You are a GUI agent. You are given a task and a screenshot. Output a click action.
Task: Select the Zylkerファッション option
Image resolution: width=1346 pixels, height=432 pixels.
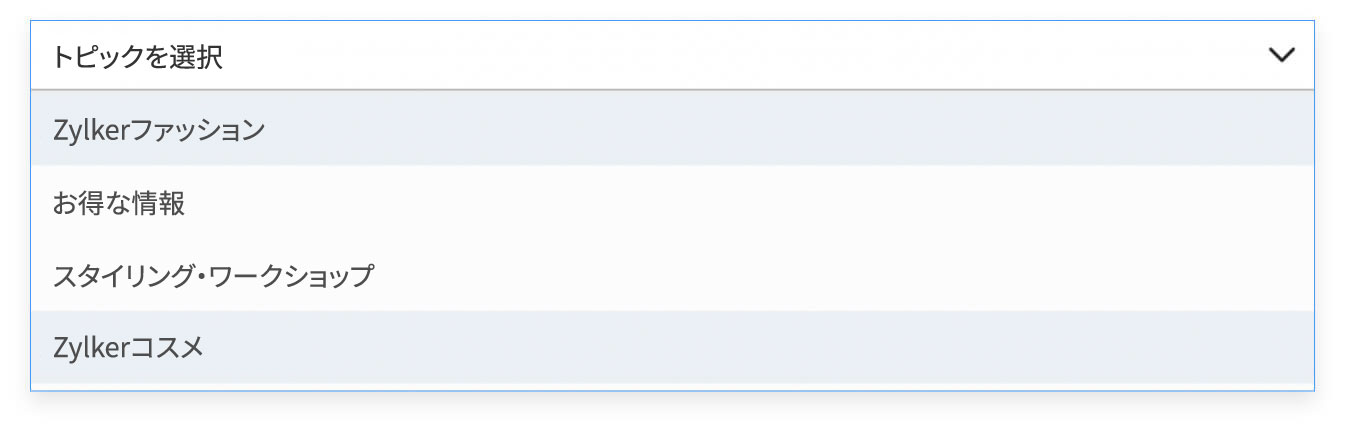click(160, 129)
